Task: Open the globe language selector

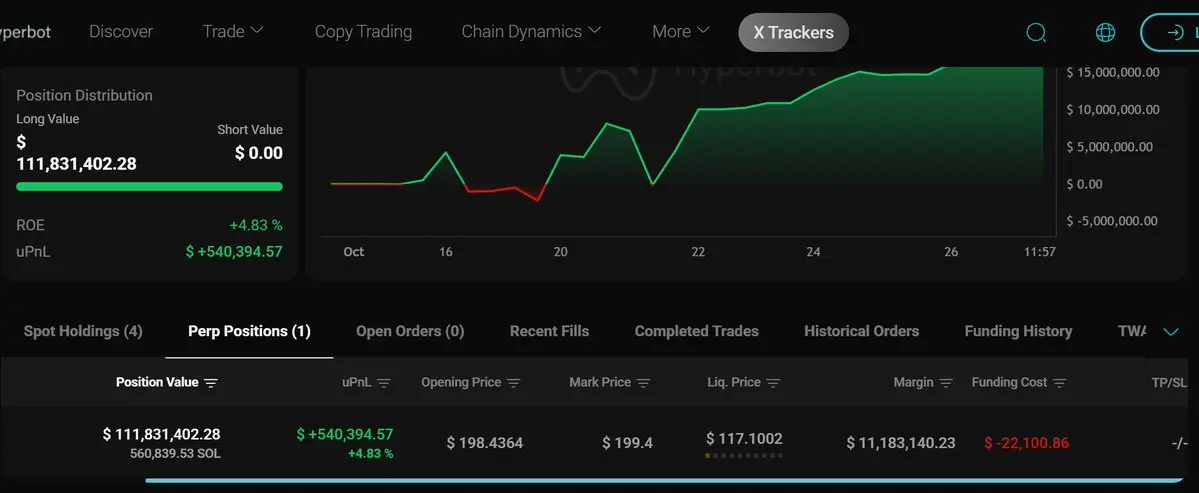Action: (x=1105, y=32)
